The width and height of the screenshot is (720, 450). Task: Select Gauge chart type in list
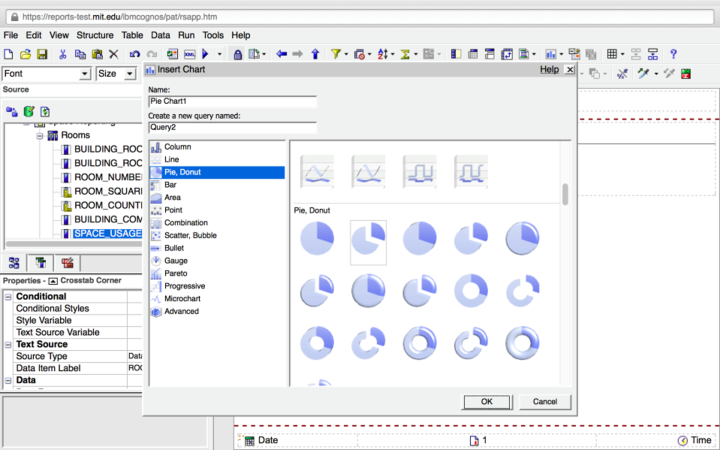coord(174,260)
